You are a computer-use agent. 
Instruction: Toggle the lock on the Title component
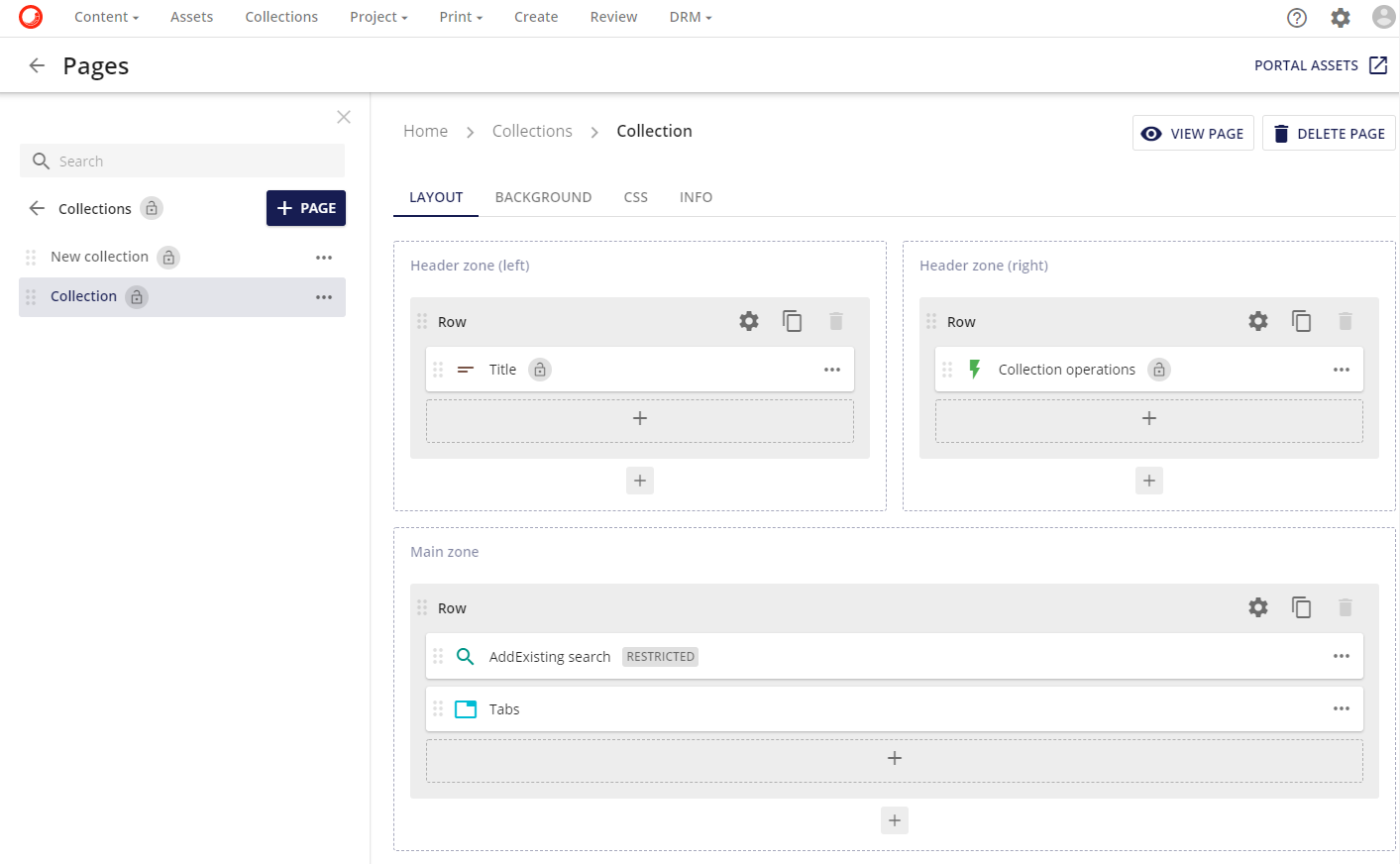tap(539, 369)
